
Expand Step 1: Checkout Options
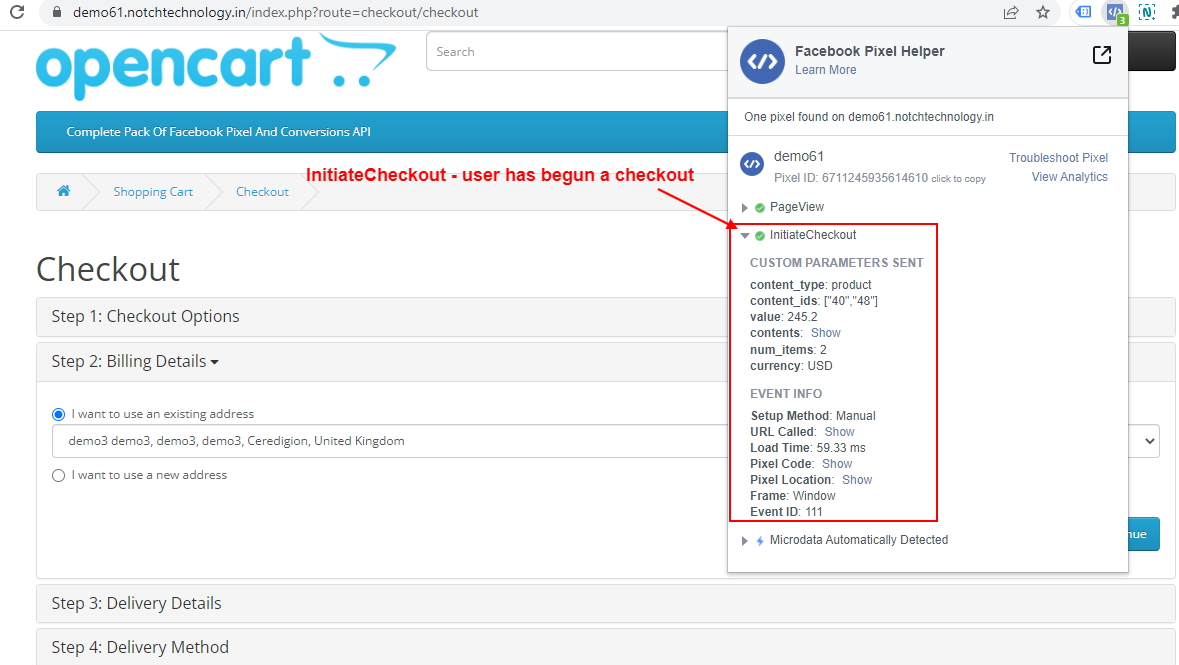(x=145, y=317)
